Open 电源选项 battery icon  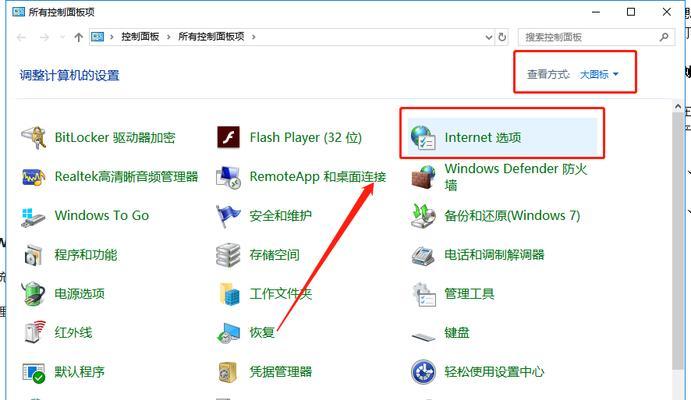click(33, 294)
